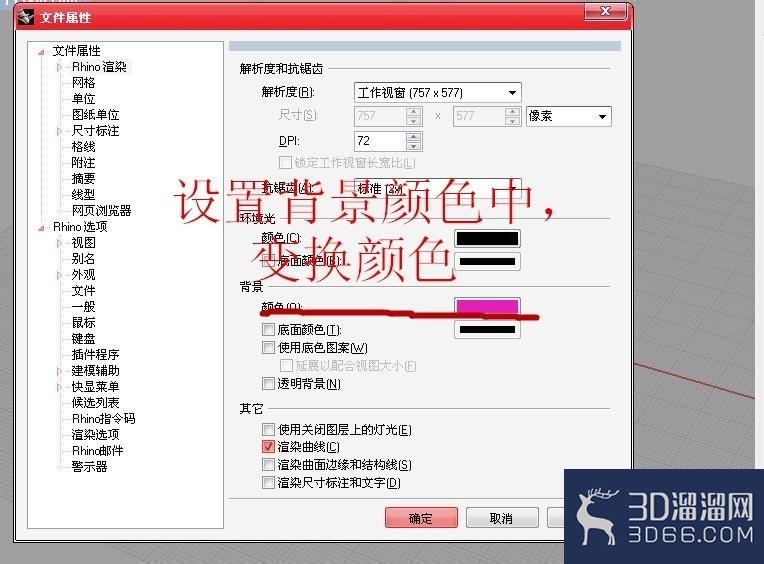
Task: Select 候选列表 in the tree
Action: (x=96, y=403)
